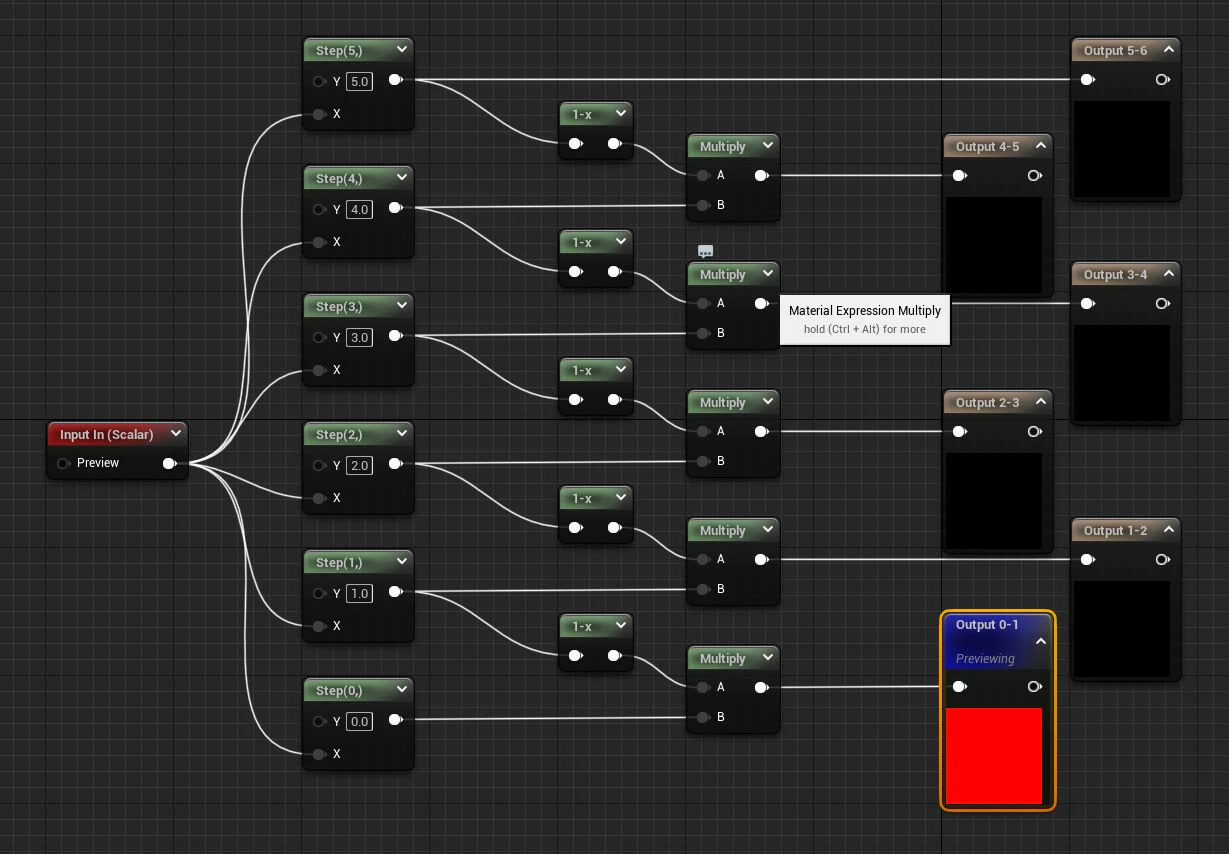Click the right-side output pin of Output 3-4
Screen dimensions: 1229x854
(1162, 304)
